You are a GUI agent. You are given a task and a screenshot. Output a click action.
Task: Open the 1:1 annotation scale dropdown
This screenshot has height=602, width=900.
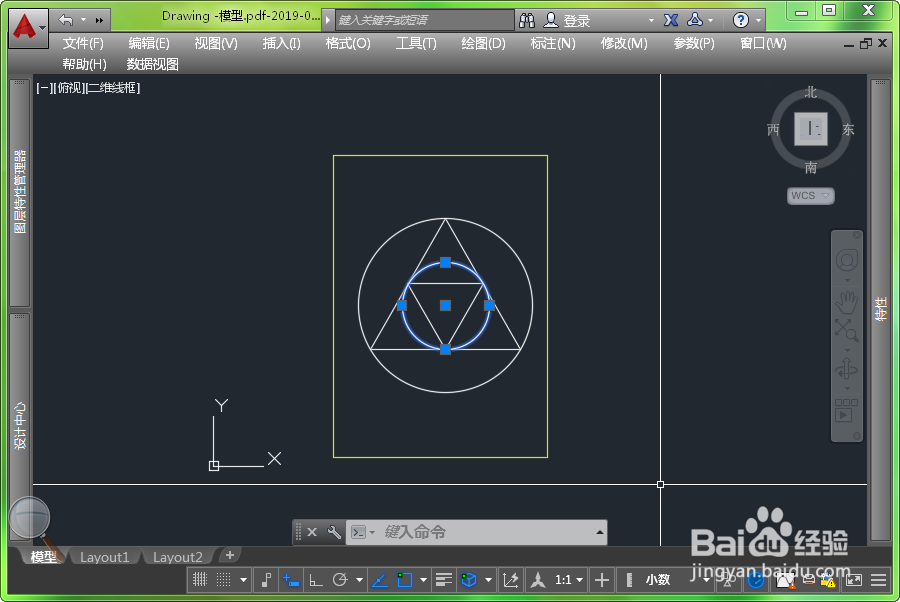[568, 580]
